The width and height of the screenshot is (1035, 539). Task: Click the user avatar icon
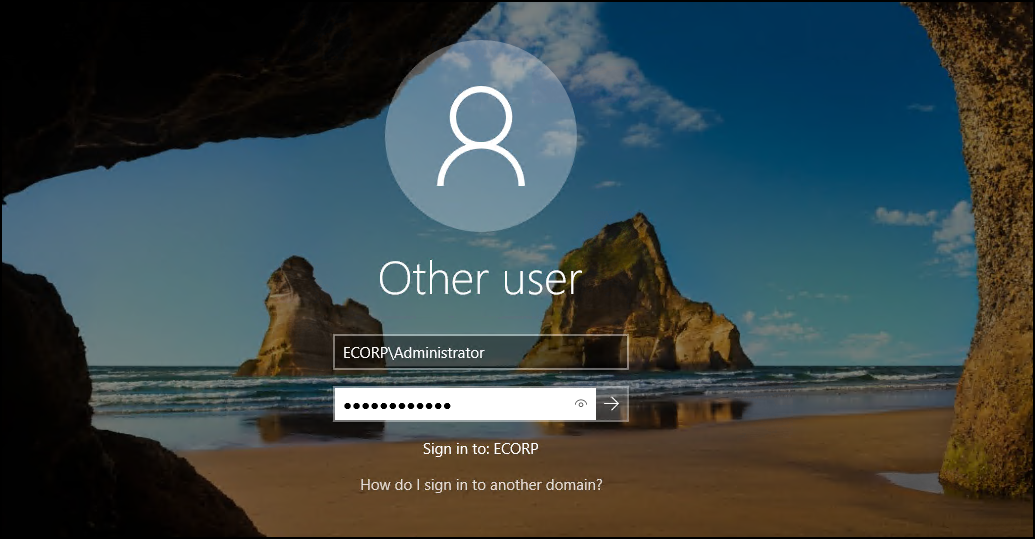tap(481, 135)
